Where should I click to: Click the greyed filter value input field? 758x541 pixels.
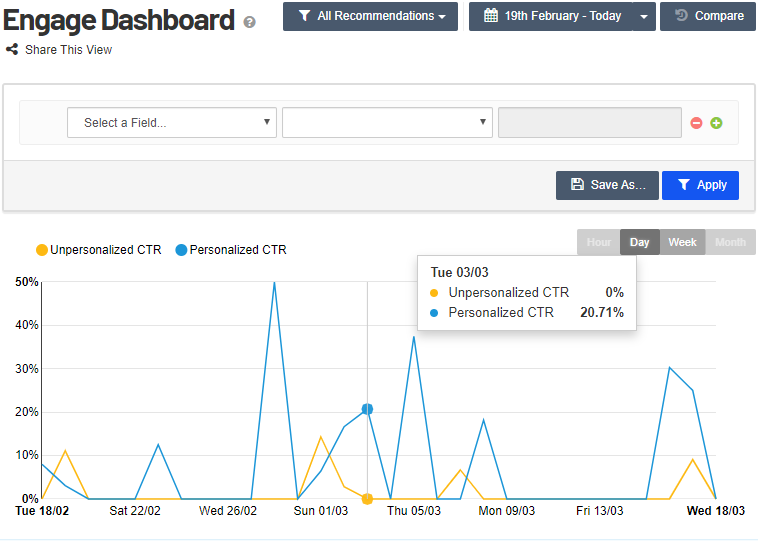click(589, 123)
